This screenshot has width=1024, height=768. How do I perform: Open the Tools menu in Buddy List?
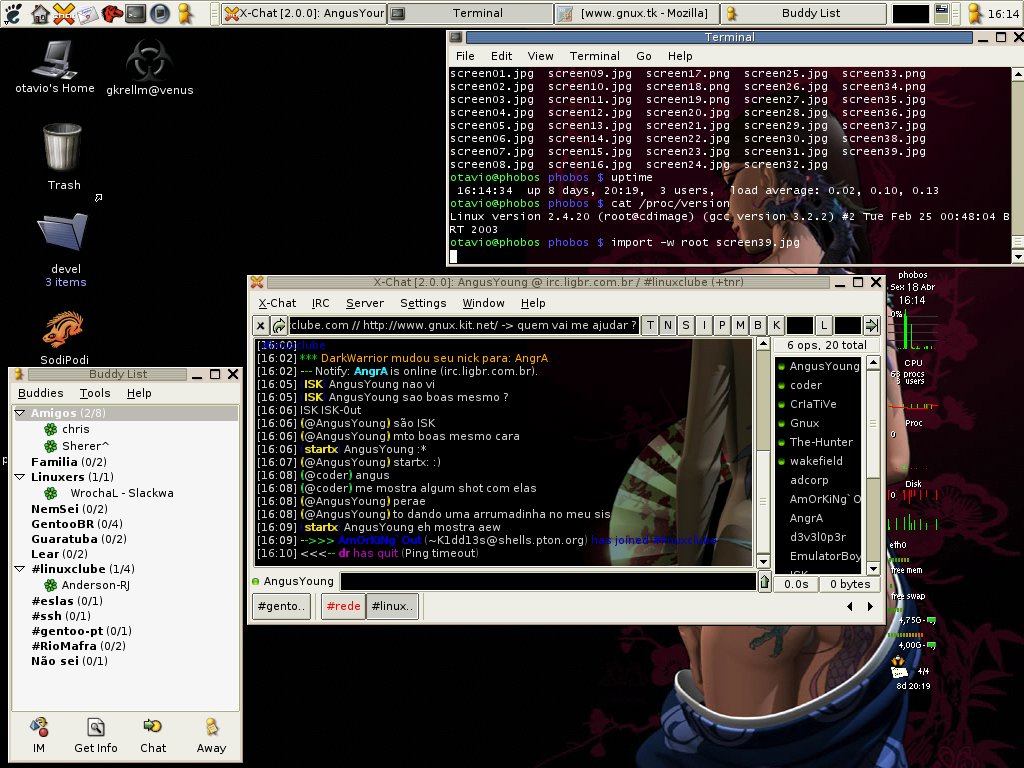point(95,393)
